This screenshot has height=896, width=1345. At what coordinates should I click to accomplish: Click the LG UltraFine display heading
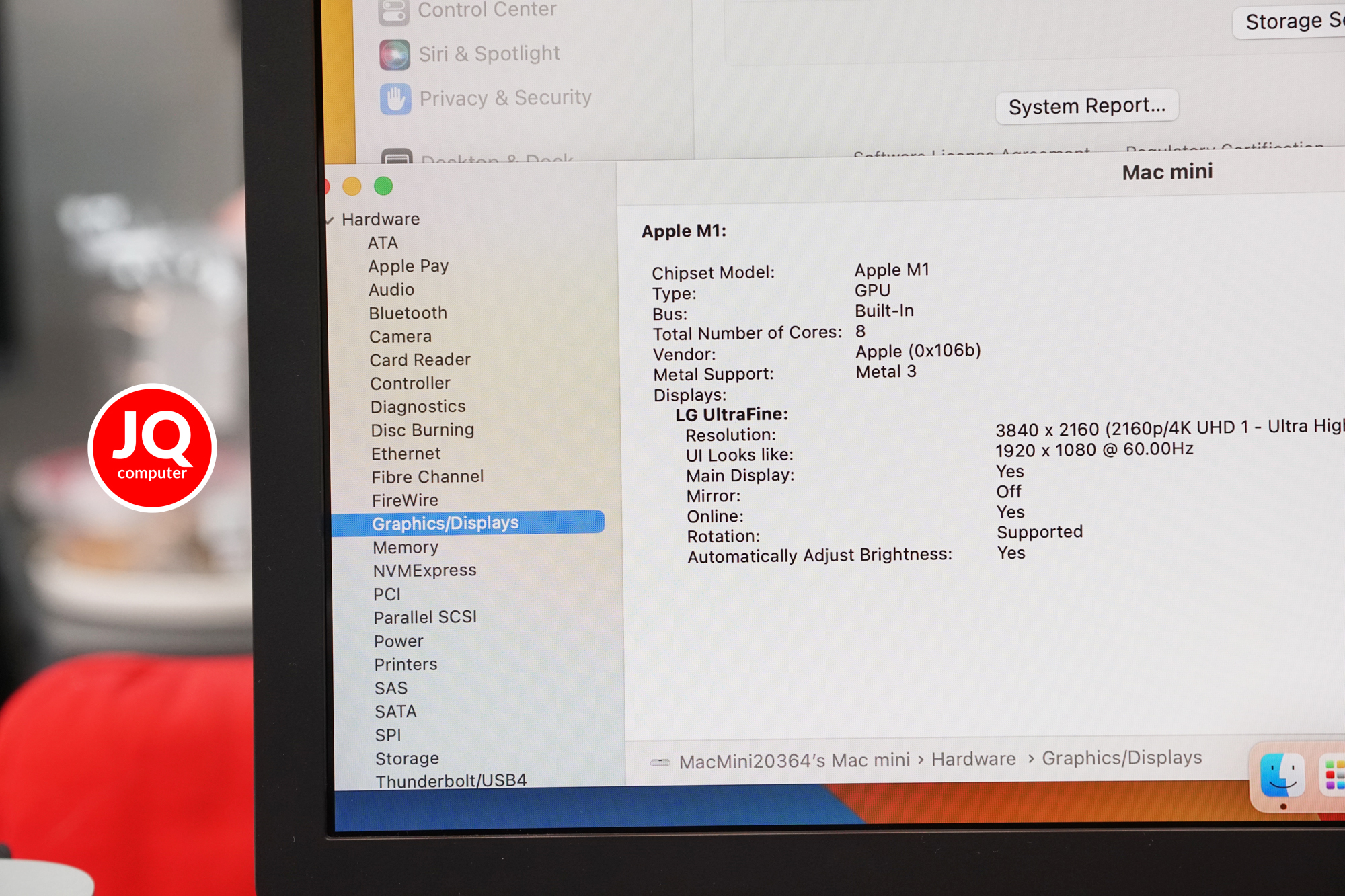click(732, 415)
